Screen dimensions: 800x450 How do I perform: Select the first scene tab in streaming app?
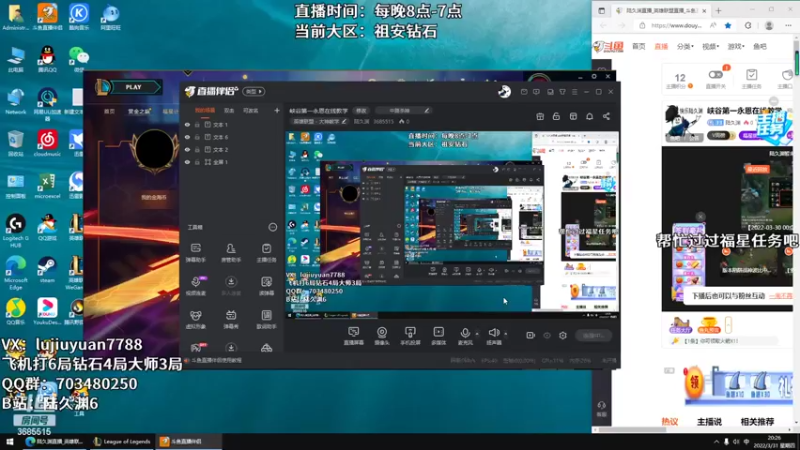click(205, 110)
